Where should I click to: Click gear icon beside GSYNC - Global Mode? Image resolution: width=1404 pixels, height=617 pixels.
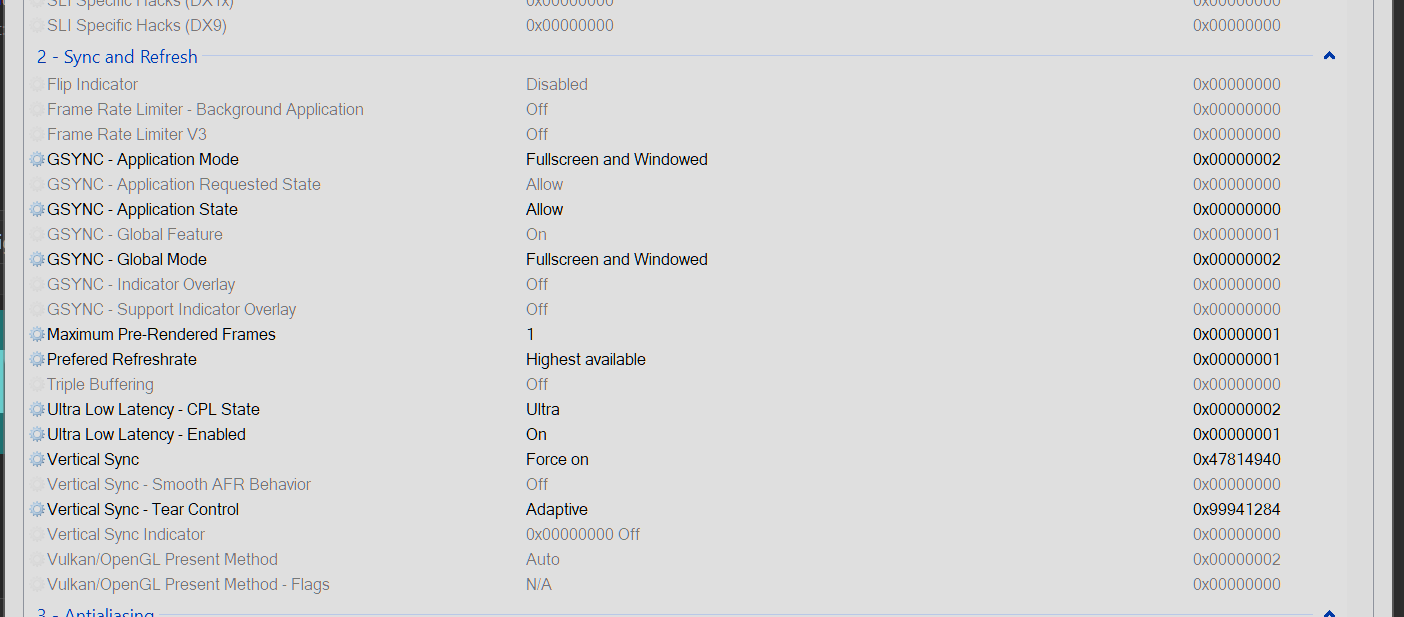click(38, 260)
